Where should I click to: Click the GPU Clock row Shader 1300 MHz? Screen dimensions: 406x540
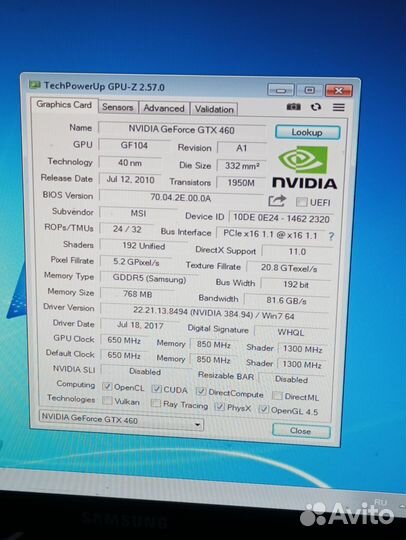point(302,349)
